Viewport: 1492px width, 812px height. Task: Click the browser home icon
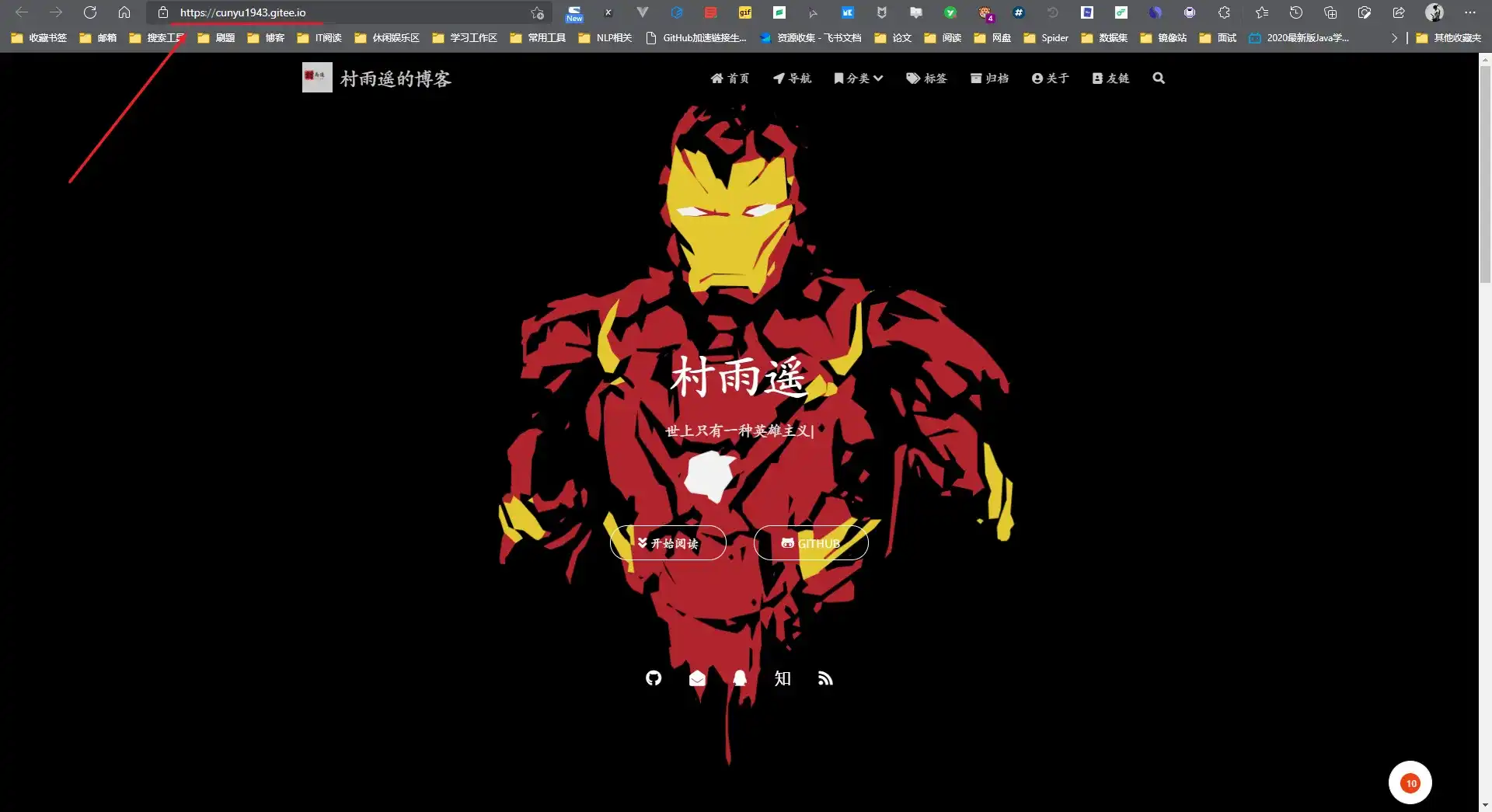pos(124,12)
